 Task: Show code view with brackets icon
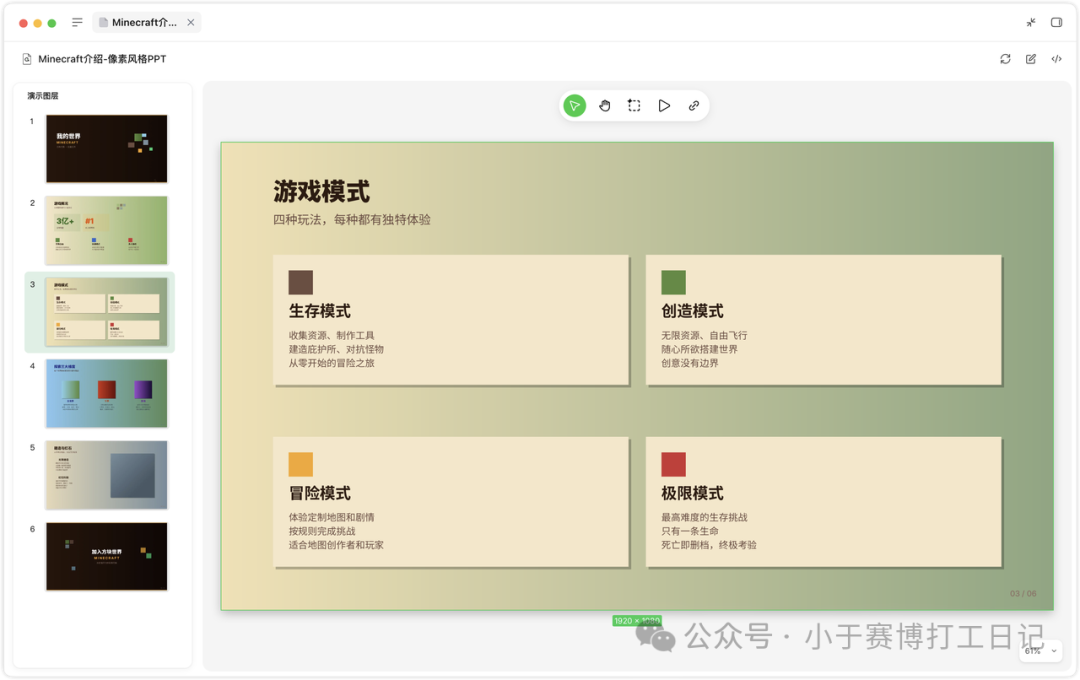pyautogui.click(x=1057, y=59)
